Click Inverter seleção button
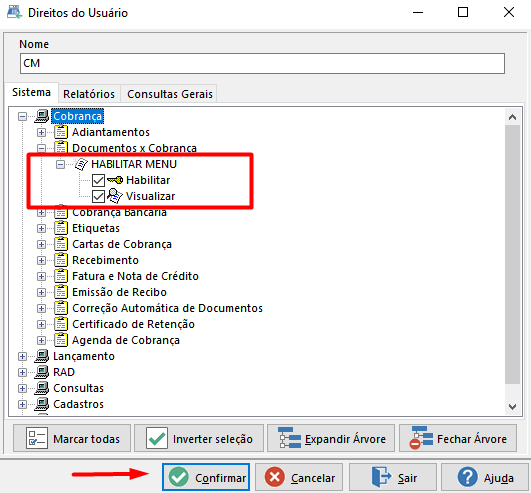The width and height of the screenshot is (531, 493). click(199, 438)
